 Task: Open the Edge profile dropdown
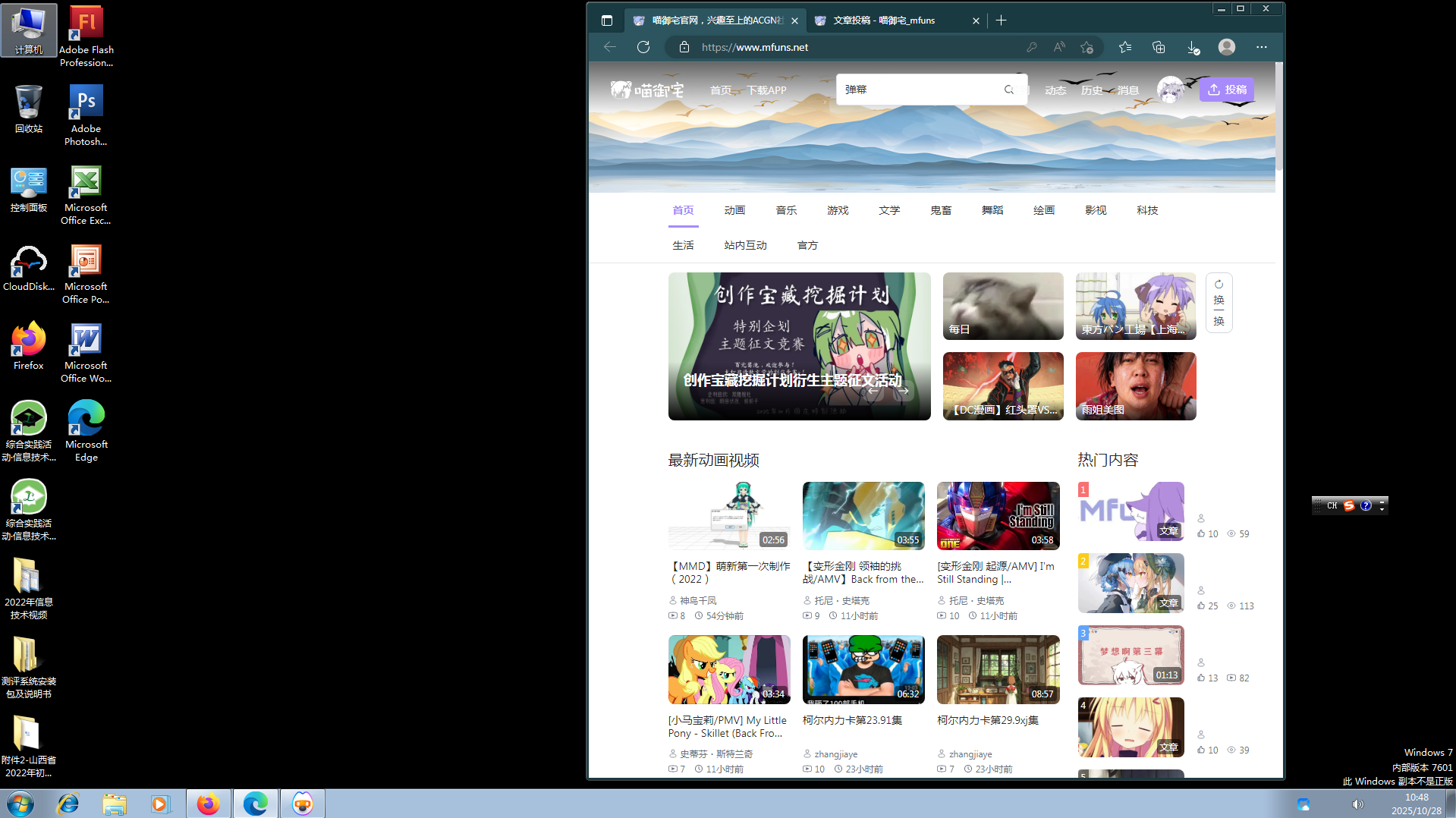point(1226,46)
